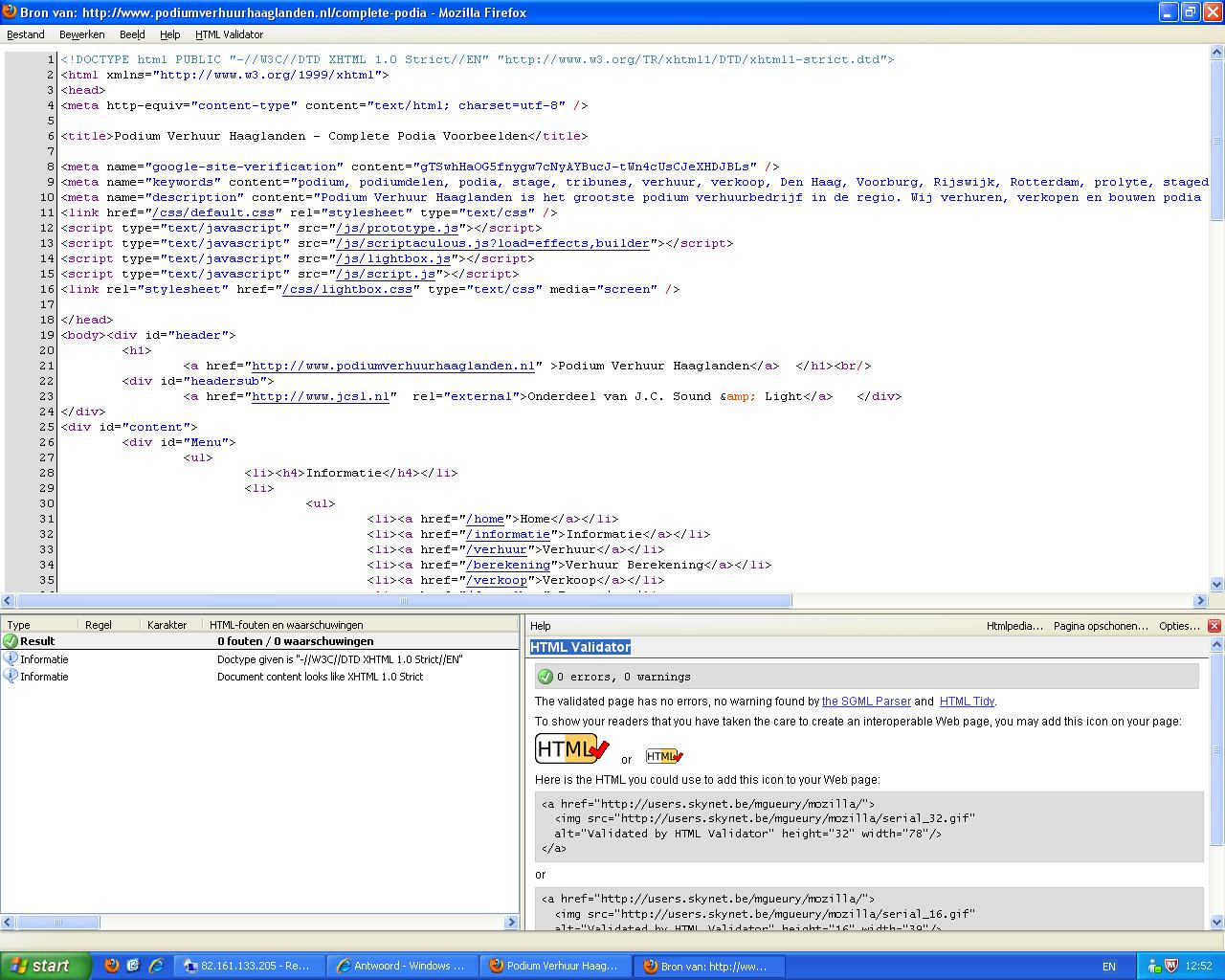Select the Document content looks like row
This screenshot has height=980, width=1225.
point(259,677)
